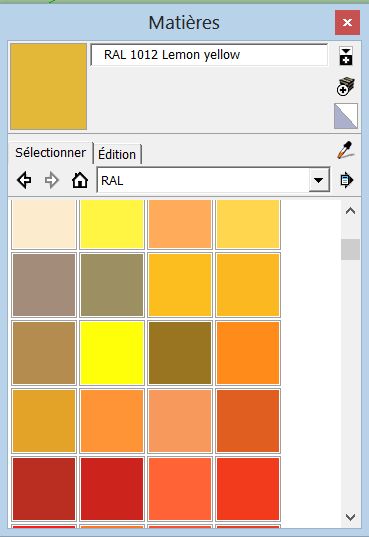Go forward with the right arrow
This screenshot has height=537, width=369.
(x=52, y=180)
